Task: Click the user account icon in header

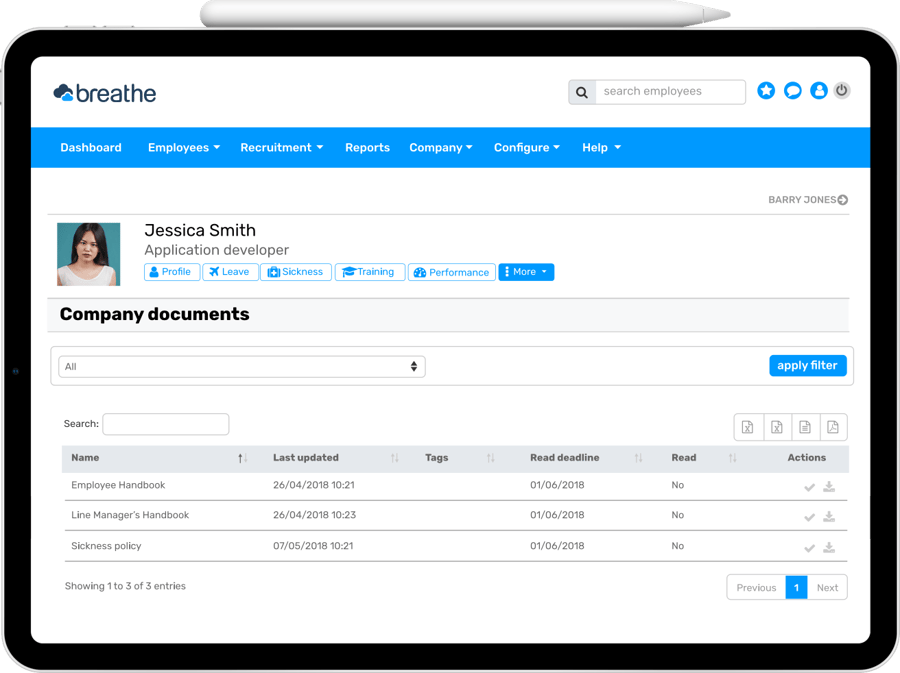Action: 819,91
